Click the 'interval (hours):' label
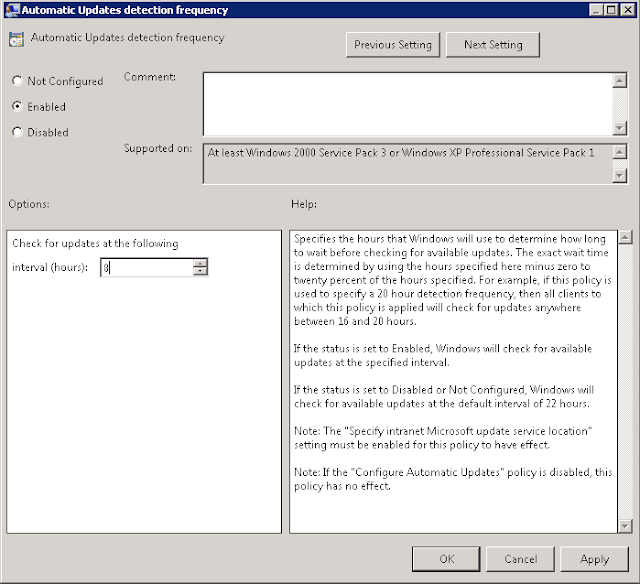 50,267
